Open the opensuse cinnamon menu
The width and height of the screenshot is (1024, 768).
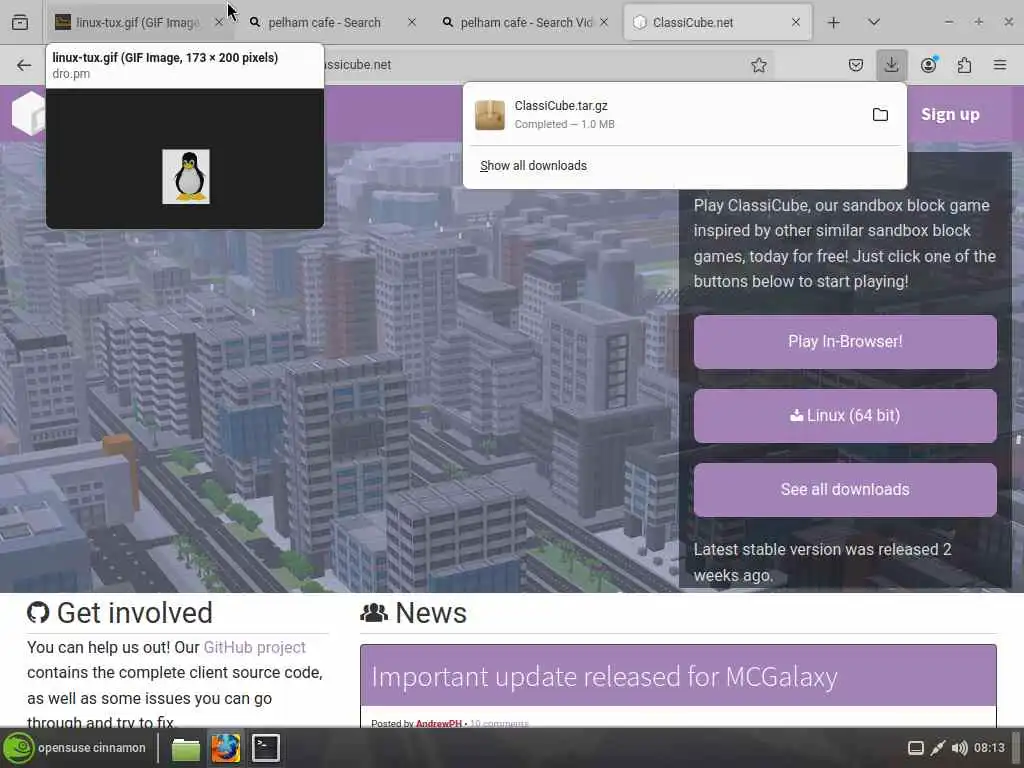[74, 748]
